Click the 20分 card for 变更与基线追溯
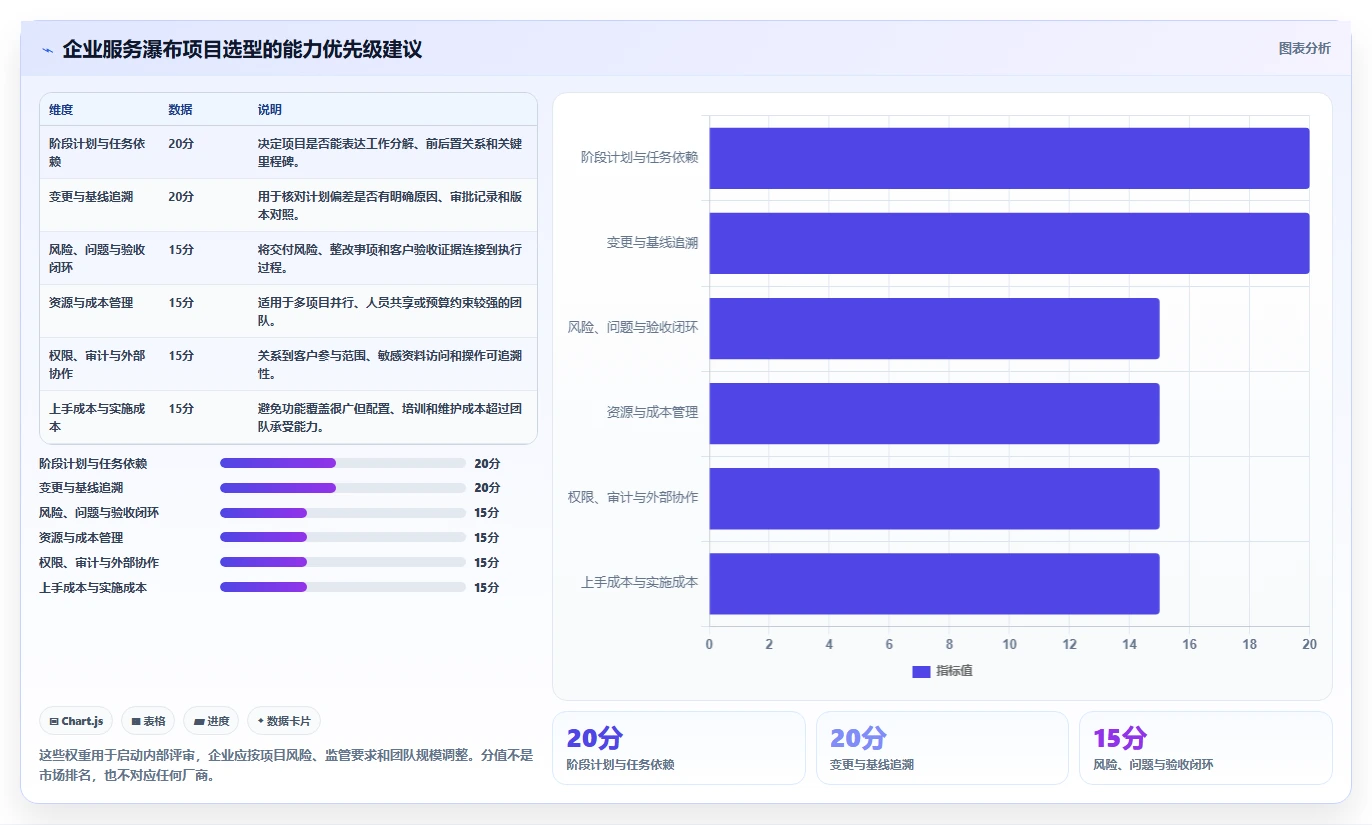Image resolution: width=1372 pixels, height=825 pixels. 942,748
